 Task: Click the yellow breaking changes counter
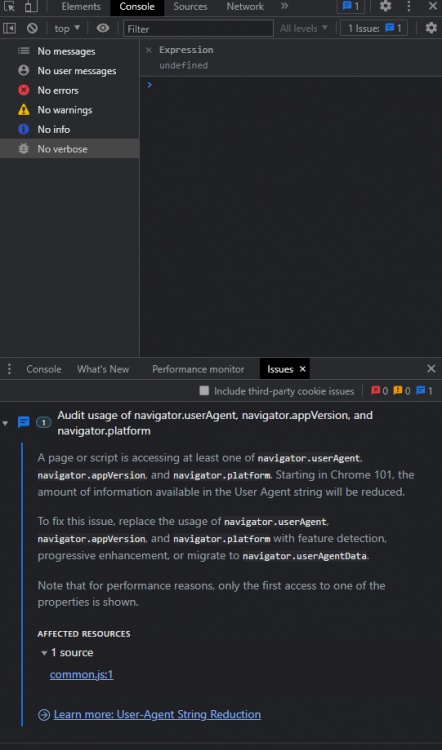point(402,391)
